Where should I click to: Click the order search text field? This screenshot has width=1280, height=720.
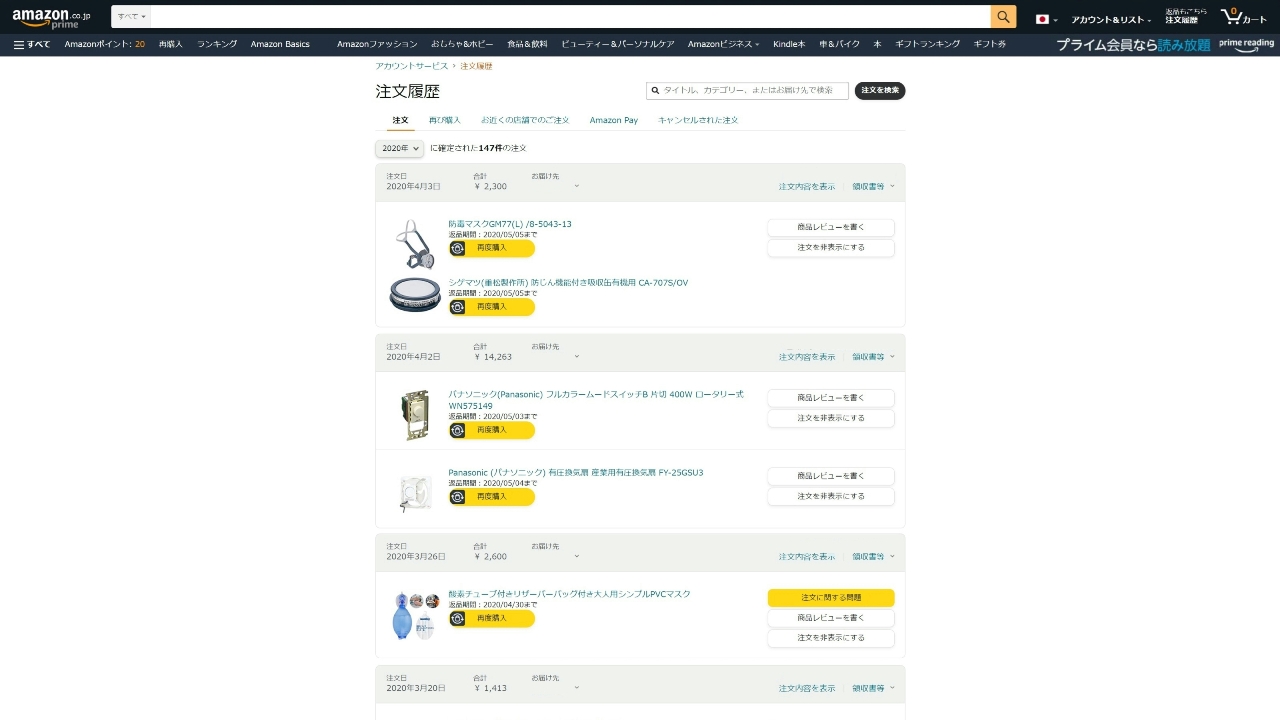747,90
